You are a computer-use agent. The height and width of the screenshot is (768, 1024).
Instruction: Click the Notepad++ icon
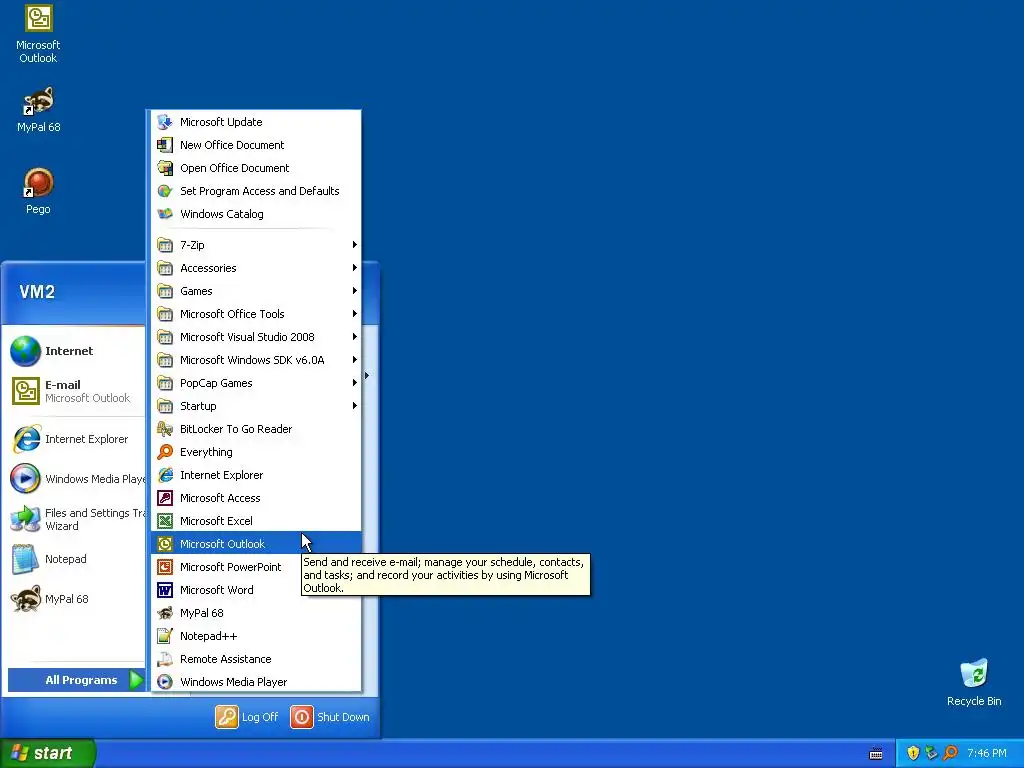pyautogui.click(x=165, y=636)
